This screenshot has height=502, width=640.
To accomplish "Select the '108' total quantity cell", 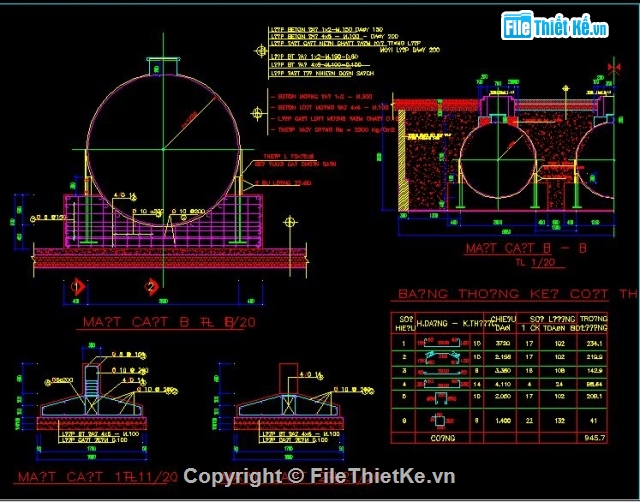I will tap(560, 371).
